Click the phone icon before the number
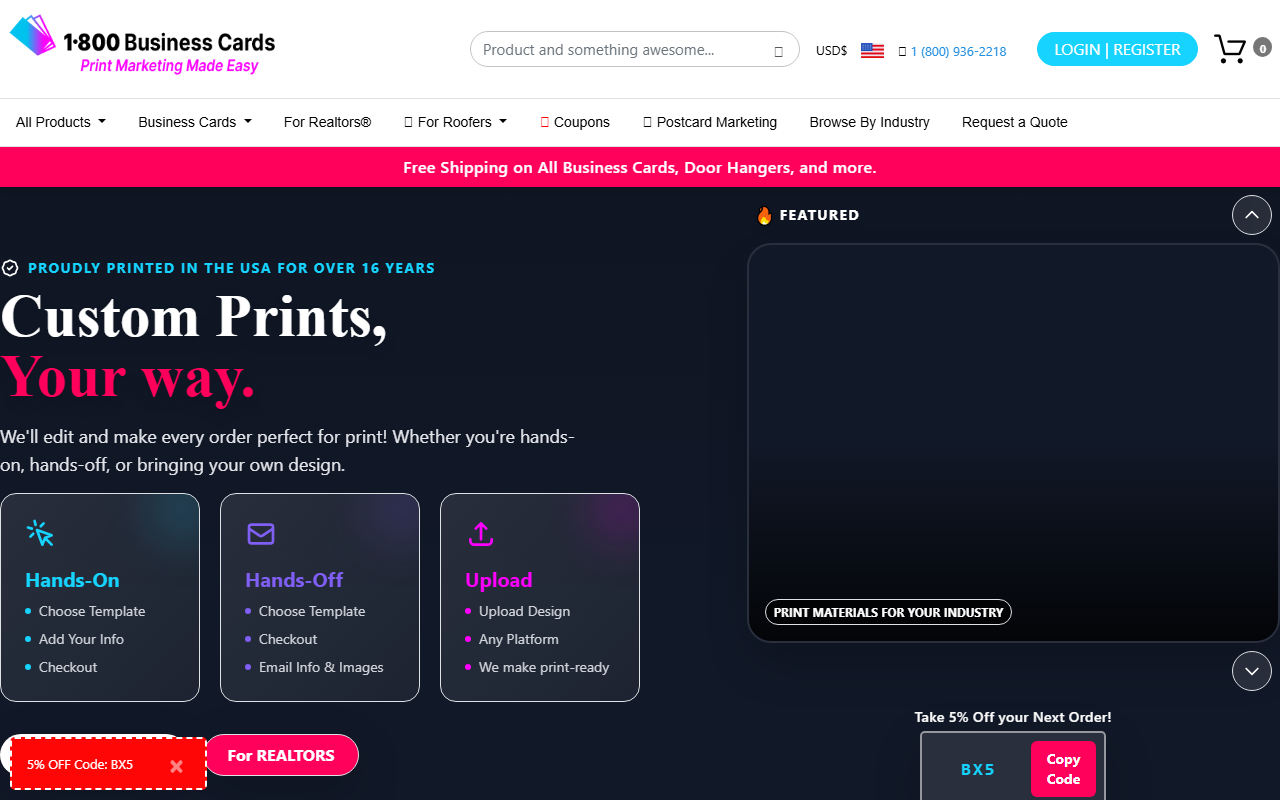 [902, 51]
